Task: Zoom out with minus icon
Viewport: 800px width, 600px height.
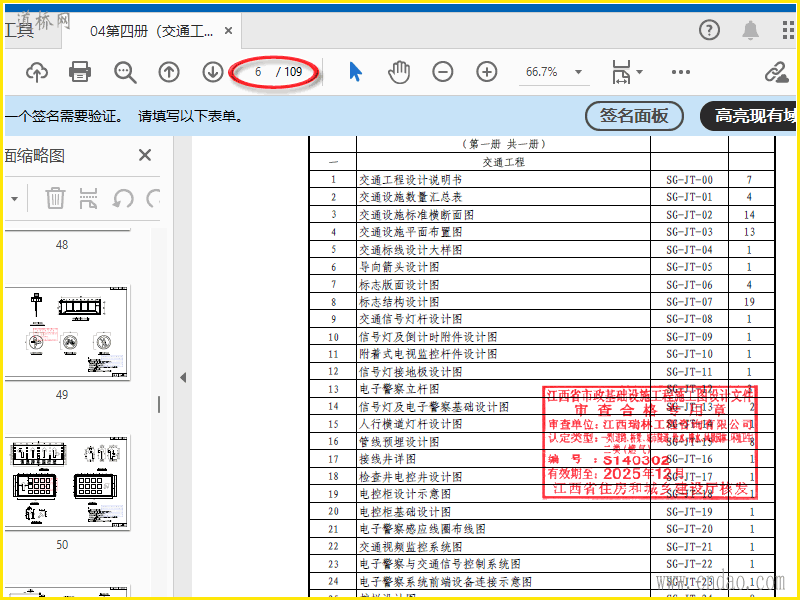Action: click(x=443, y=72)
